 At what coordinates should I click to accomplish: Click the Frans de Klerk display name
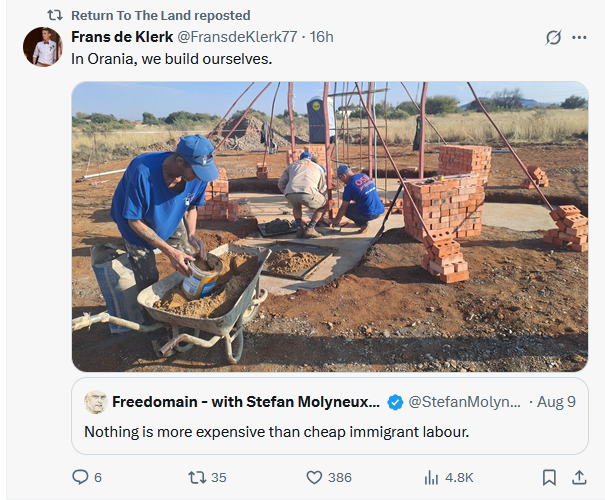(x=122, y=37)
